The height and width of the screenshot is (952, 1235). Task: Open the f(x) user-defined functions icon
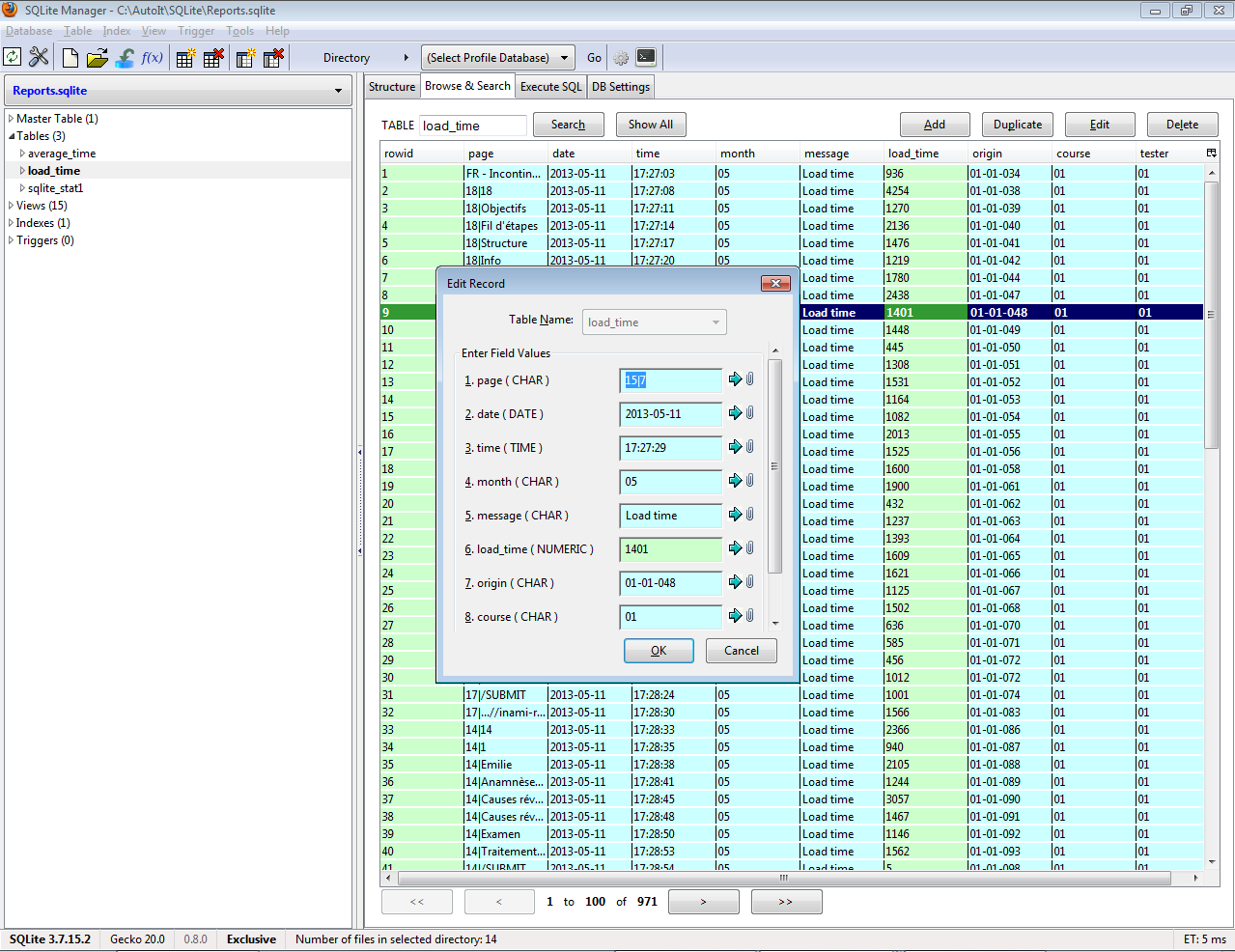[152, 58]
